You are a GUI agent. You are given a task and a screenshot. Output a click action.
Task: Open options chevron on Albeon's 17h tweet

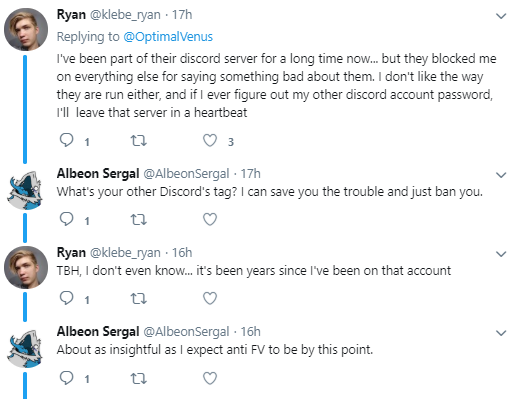tap(501, 175)
